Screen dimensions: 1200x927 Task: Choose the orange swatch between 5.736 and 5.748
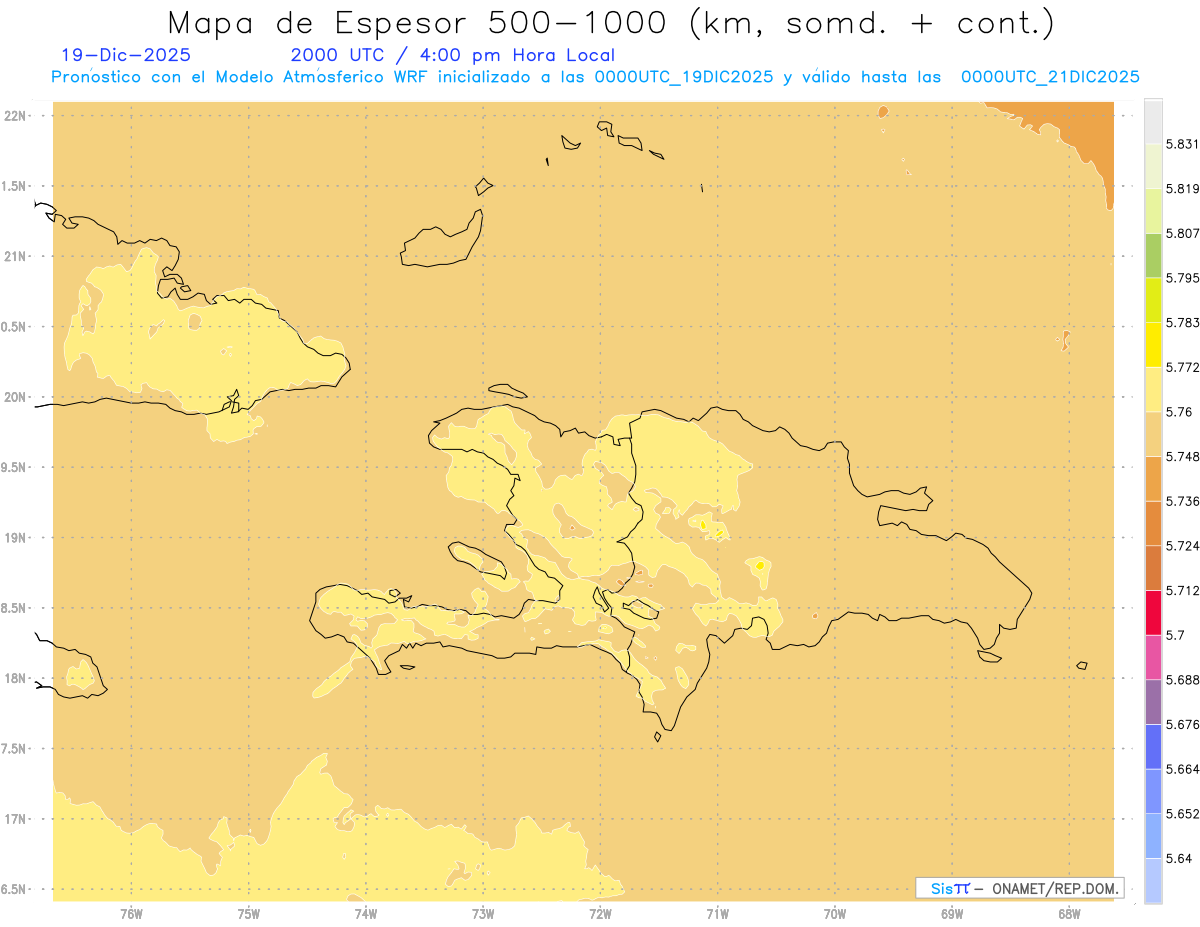[x=1153, y=478]
